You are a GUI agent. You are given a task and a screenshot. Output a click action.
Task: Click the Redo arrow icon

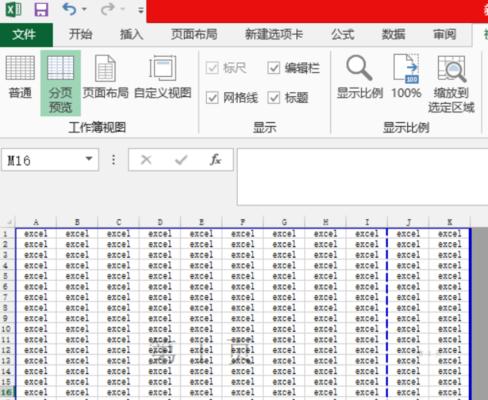point(107,9)
